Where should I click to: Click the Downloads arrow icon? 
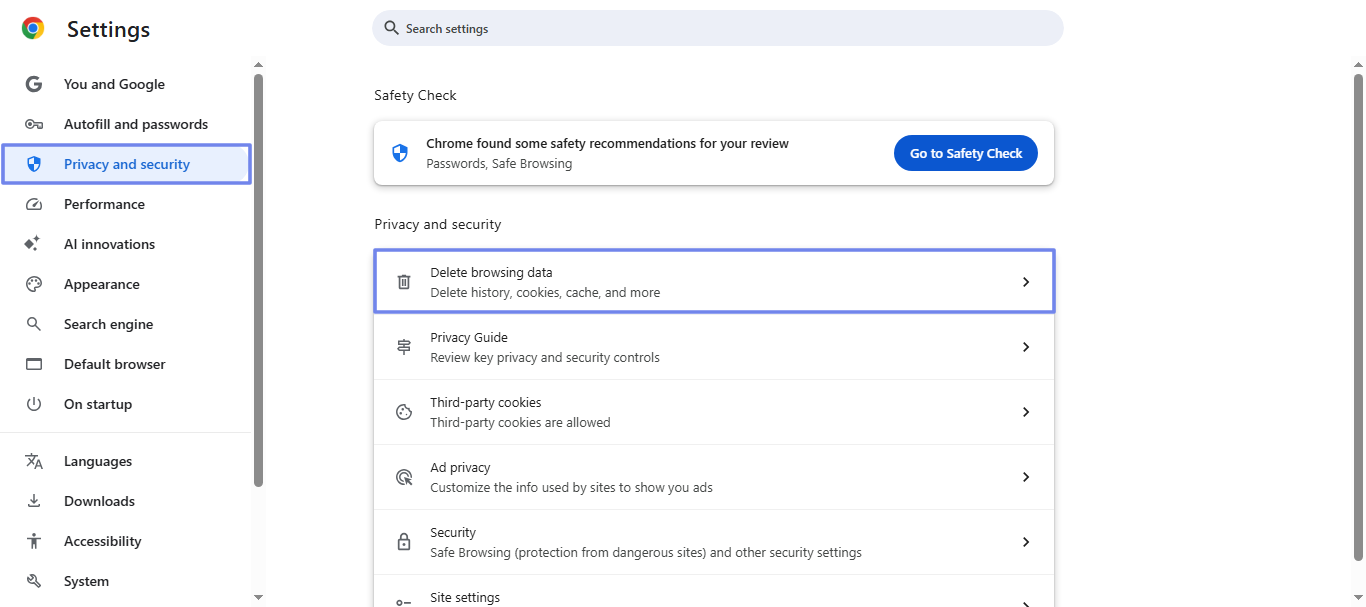coord(34,500)
